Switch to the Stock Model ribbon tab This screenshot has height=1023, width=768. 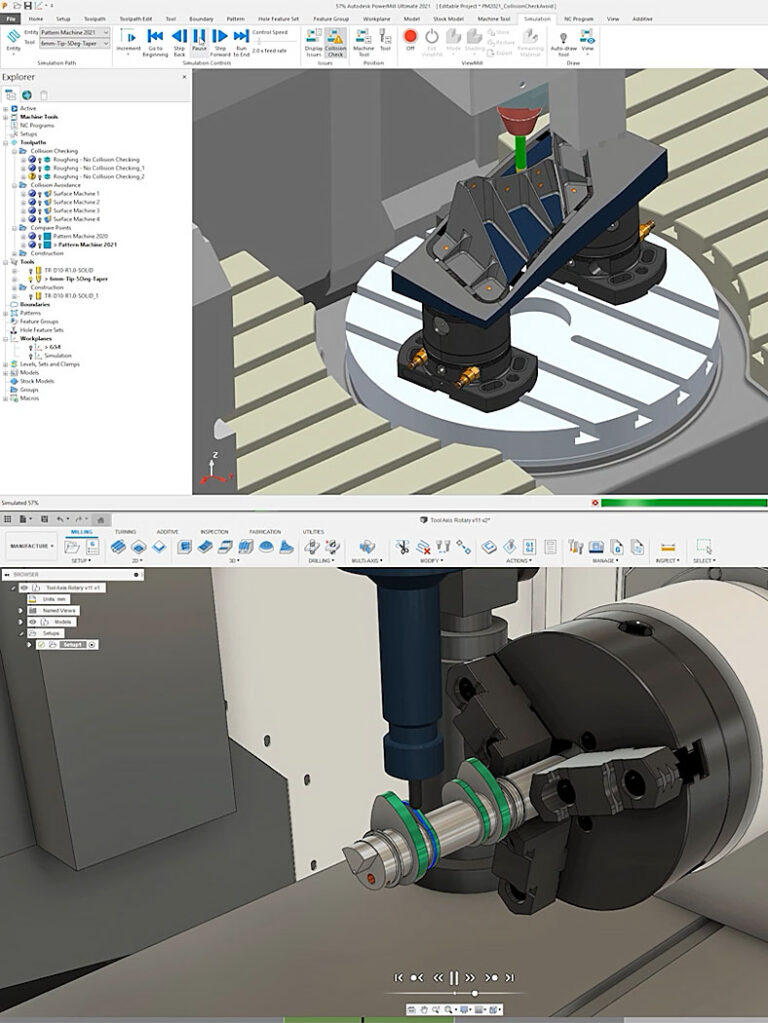pyautogui.click(x=448, y=19)
